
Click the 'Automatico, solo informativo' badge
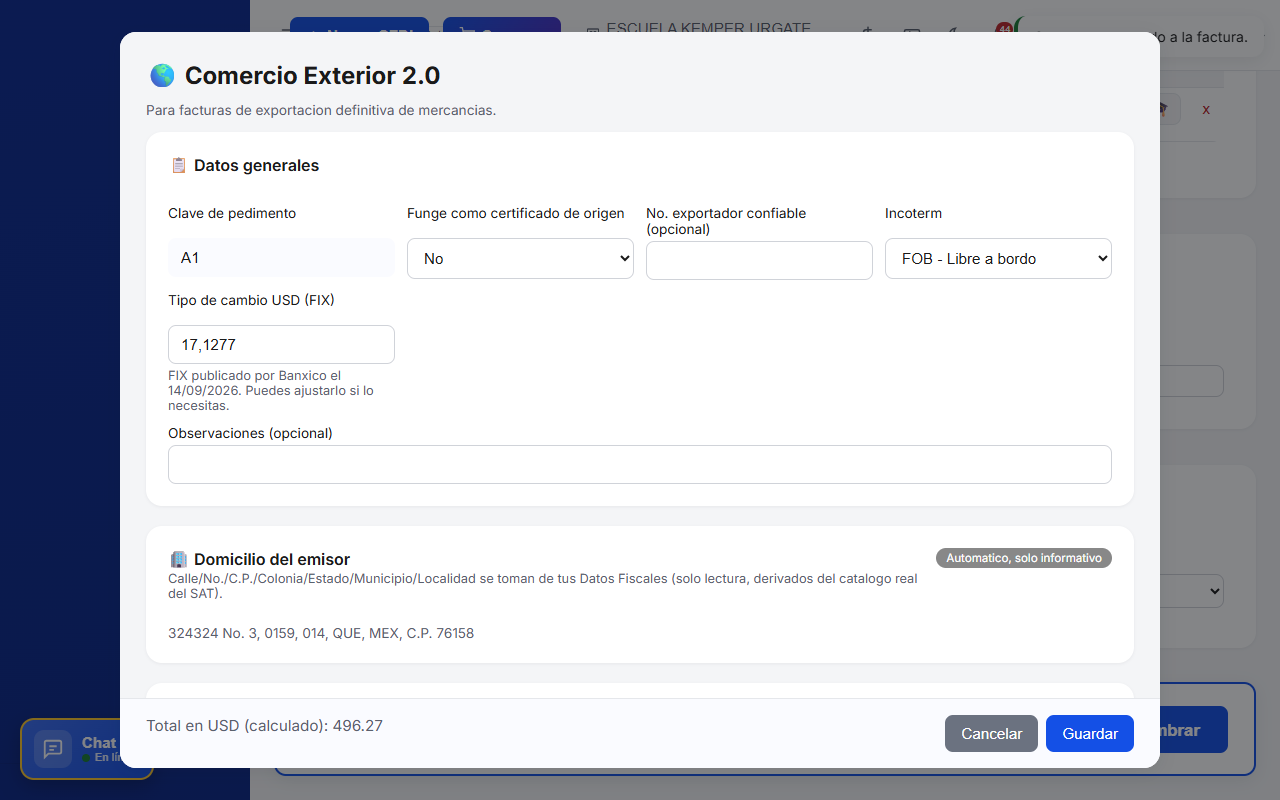click(x=1024, y=558)
